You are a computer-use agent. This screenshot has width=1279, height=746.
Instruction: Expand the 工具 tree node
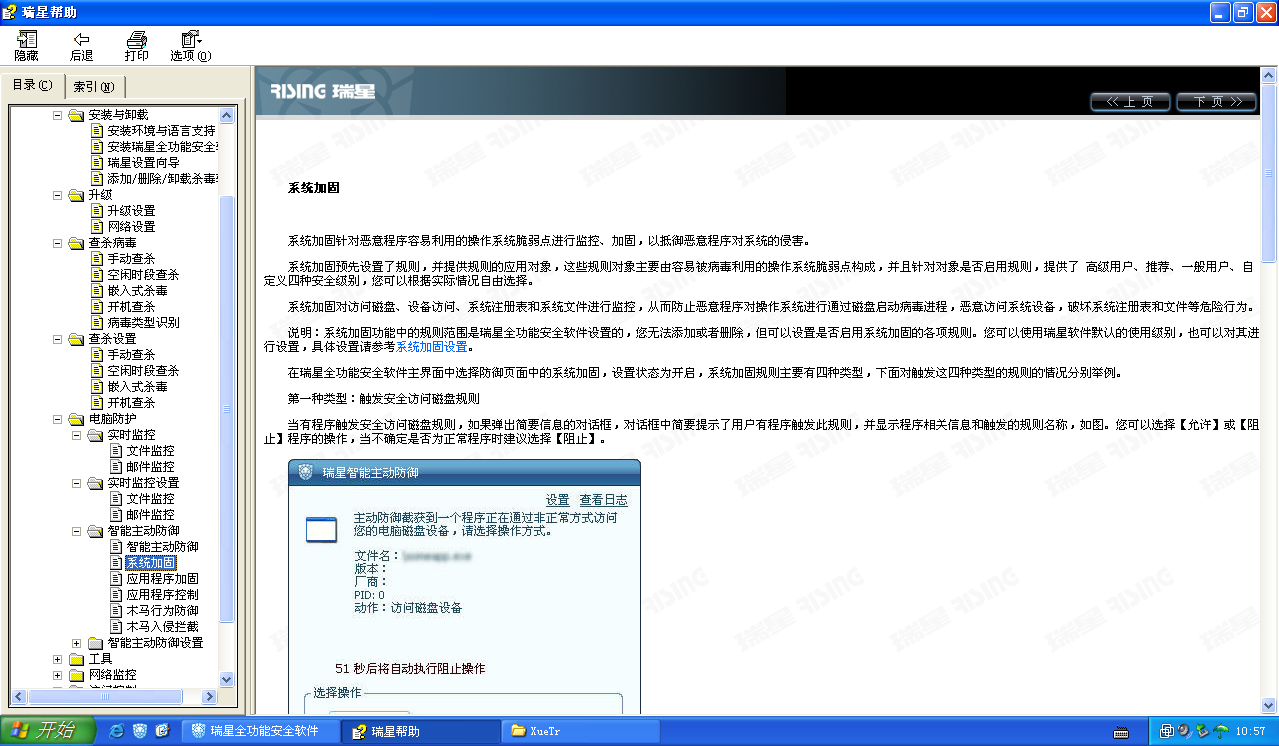[58, 659]
